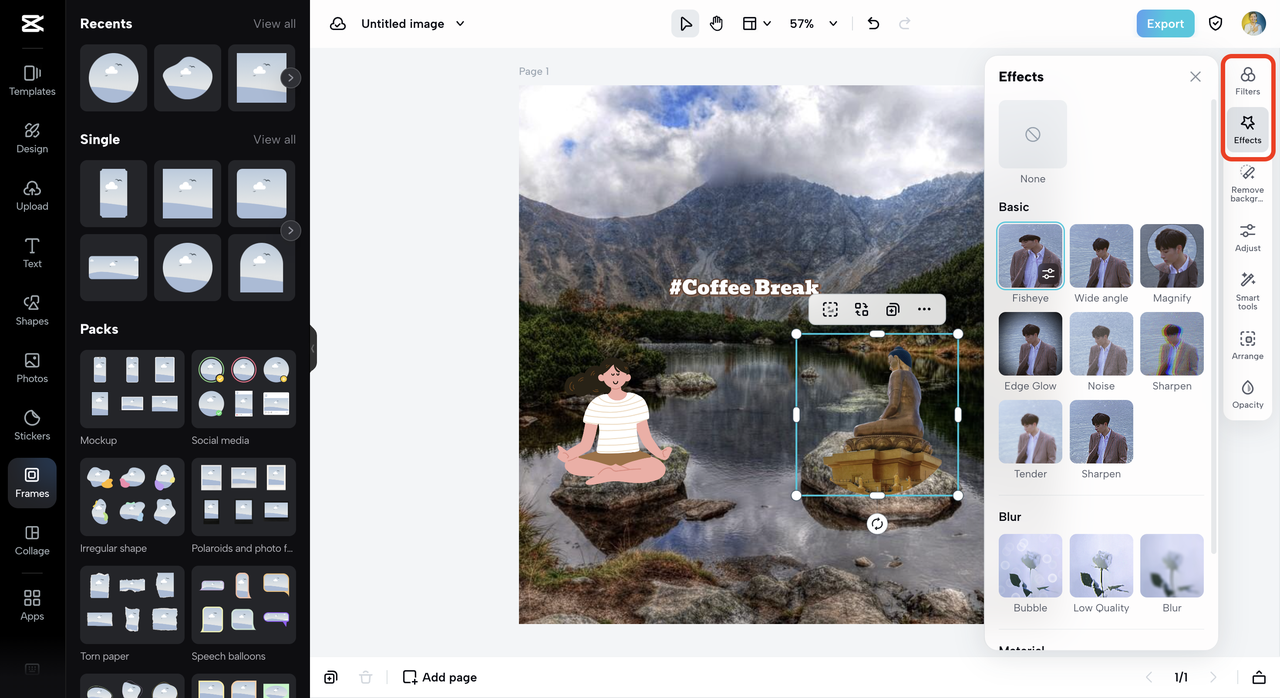Select the pointer select tool
The height and width of the screenshot is (698, 1280).
(685, 24)
